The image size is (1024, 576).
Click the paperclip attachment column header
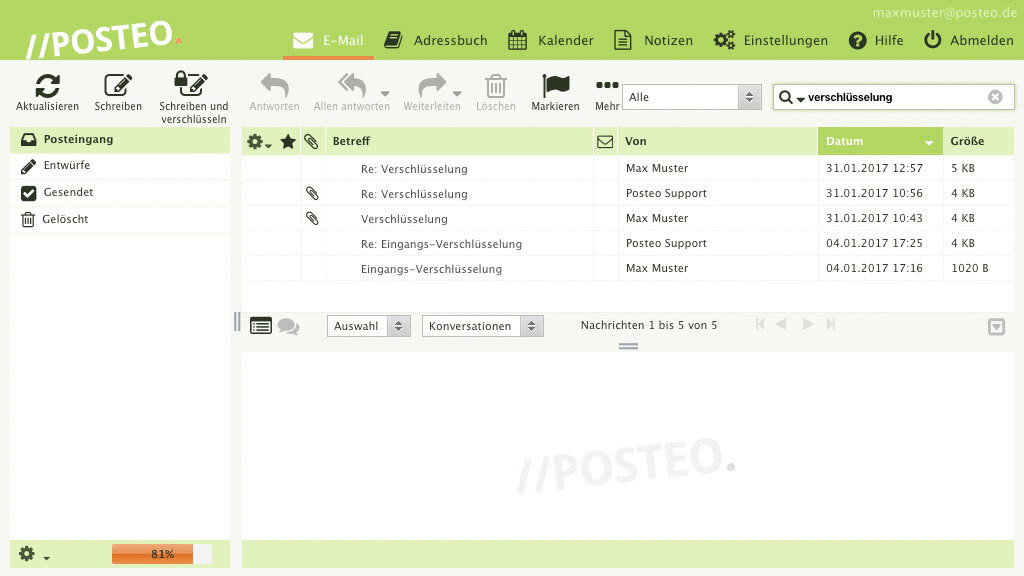click(x=312, y=142)
